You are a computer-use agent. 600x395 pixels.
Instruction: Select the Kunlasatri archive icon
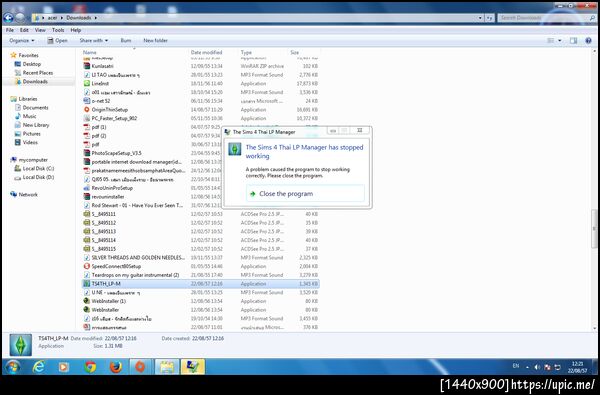pos(86,66)
